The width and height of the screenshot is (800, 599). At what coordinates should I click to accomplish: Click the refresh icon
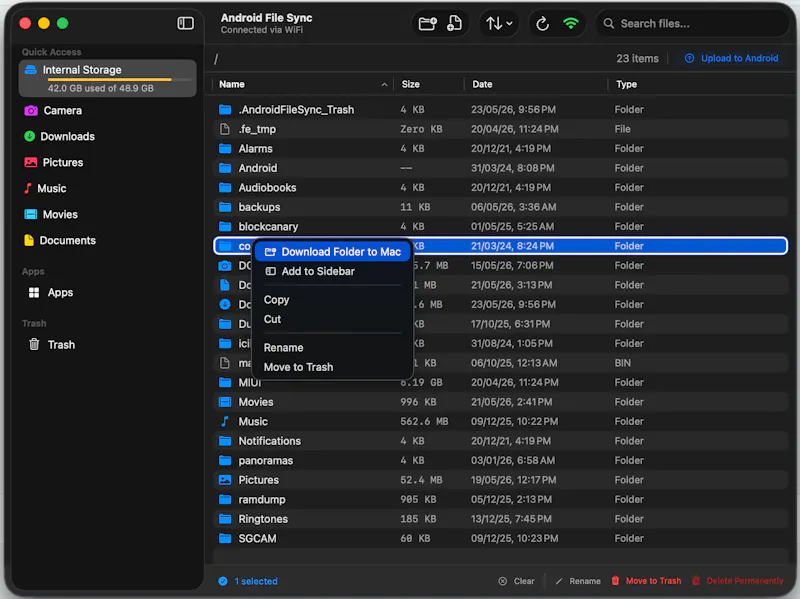click(542, 23)
